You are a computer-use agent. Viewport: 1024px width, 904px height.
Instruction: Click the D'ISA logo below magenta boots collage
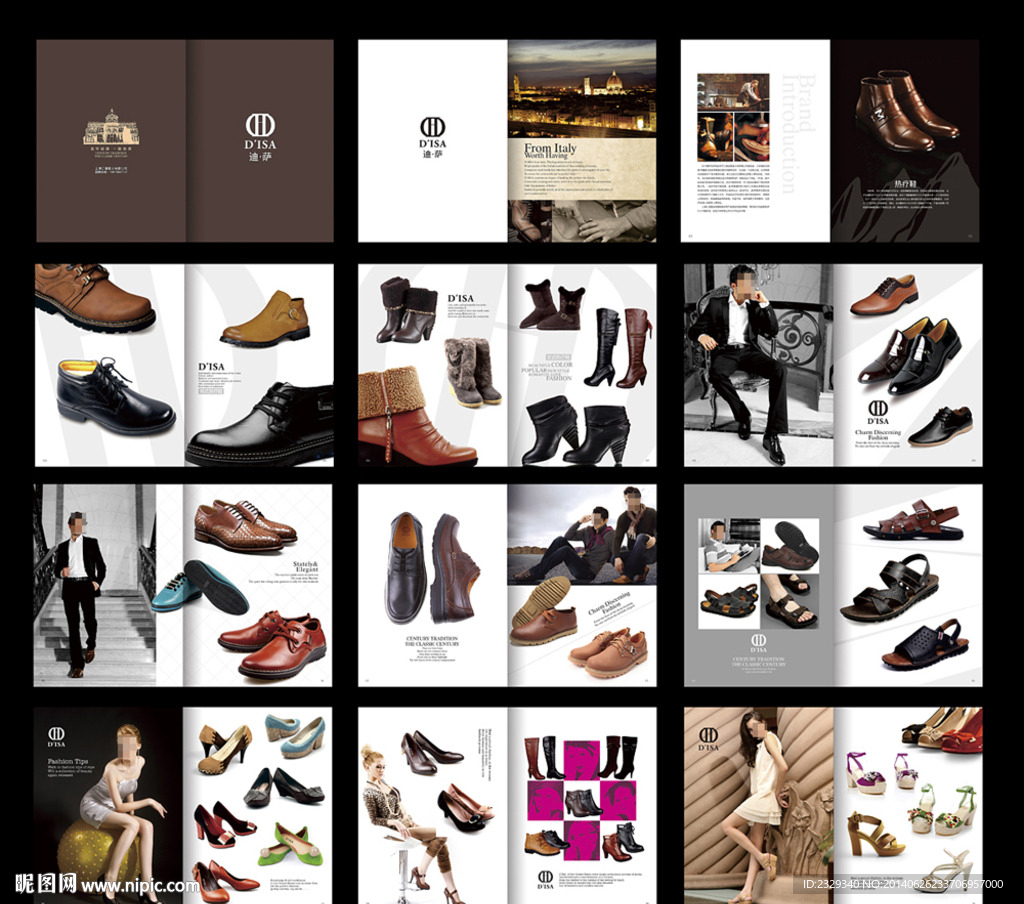(x=545, y=879)
